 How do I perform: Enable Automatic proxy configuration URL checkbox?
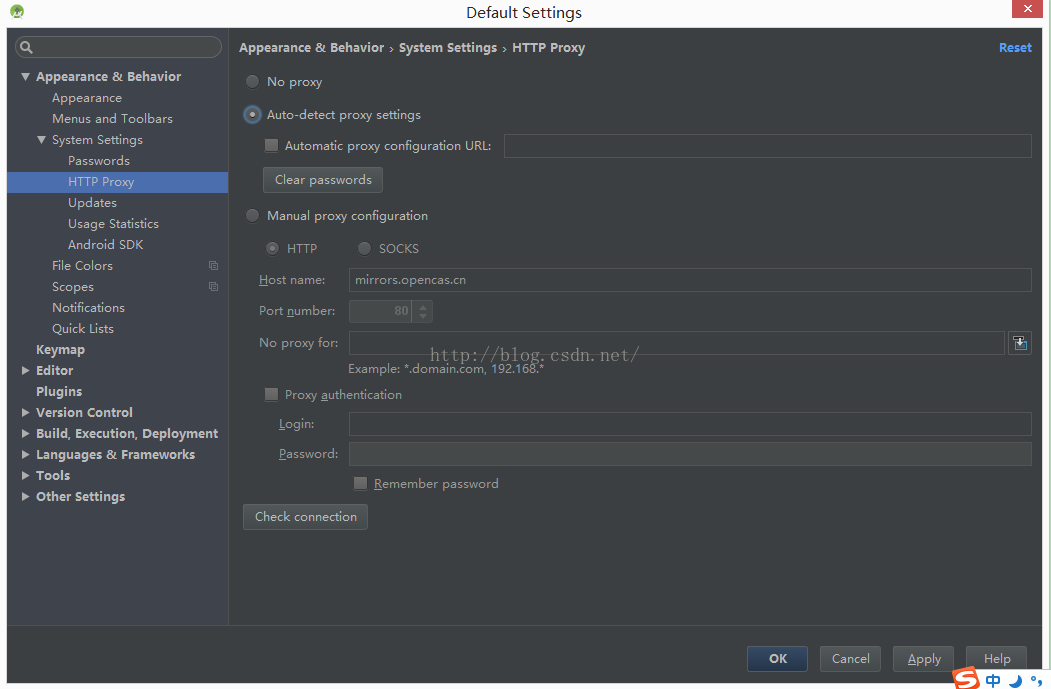(271, 145)
